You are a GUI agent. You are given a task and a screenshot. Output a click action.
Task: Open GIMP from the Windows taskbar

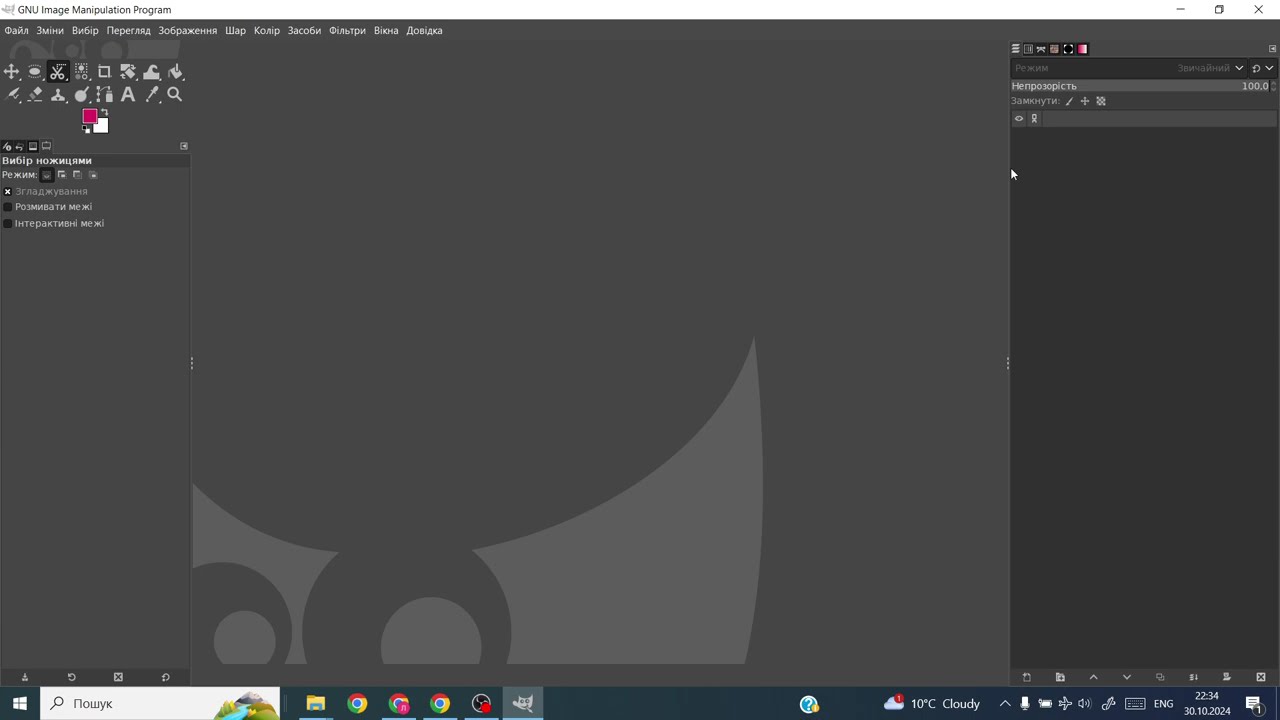(x=523, y=703)
